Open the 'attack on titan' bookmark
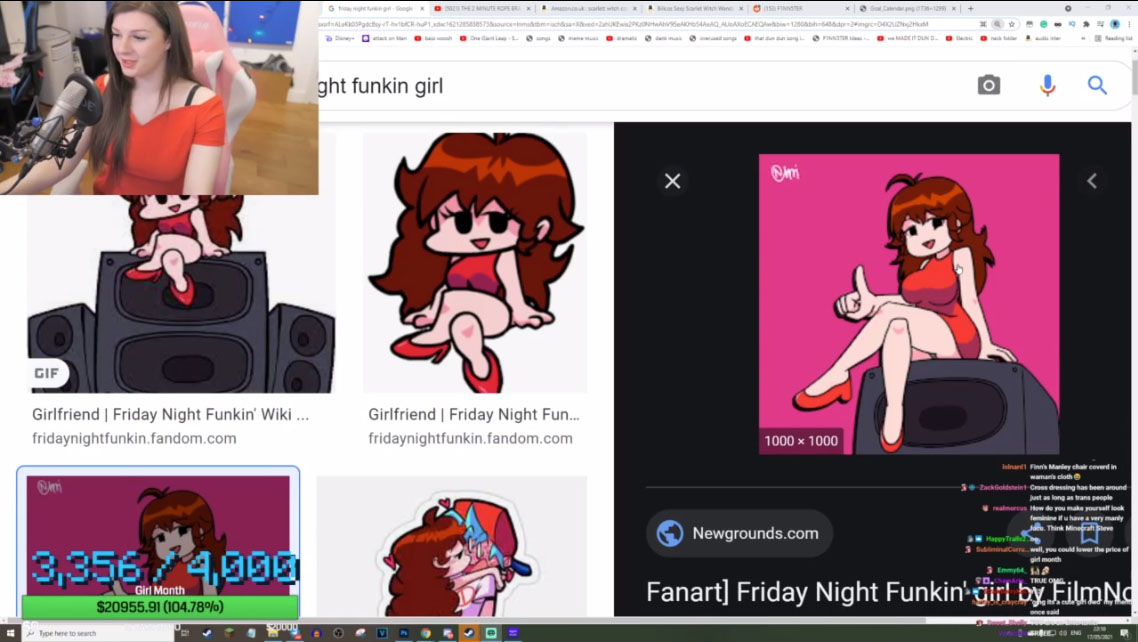 tap(384, 38)
